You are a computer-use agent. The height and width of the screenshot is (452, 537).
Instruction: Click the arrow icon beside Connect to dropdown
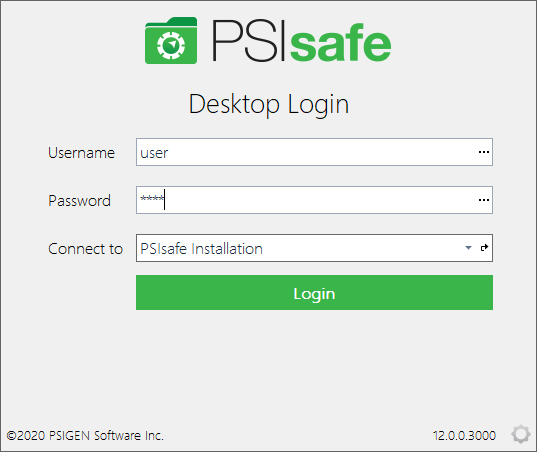pyautogui.click(x=484, y=248)
